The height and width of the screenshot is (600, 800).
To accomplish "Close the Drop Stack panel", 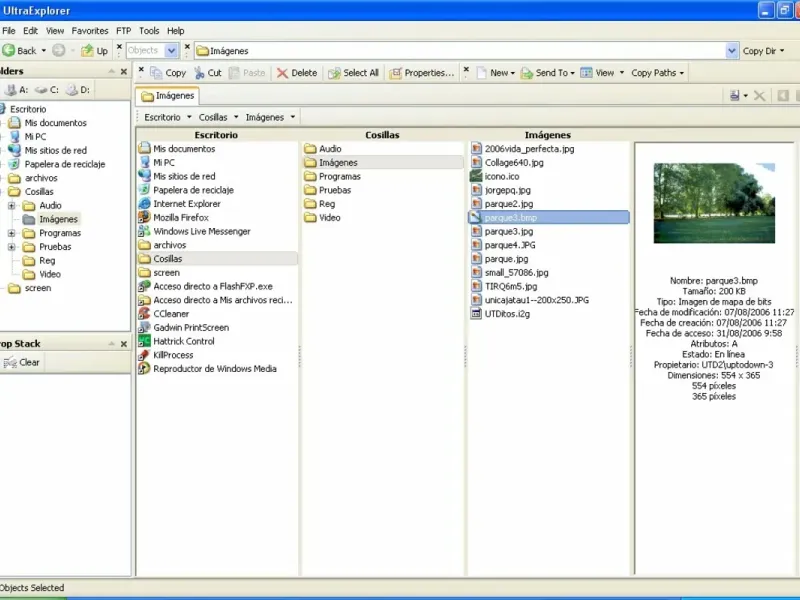I will tap(123, 344).
